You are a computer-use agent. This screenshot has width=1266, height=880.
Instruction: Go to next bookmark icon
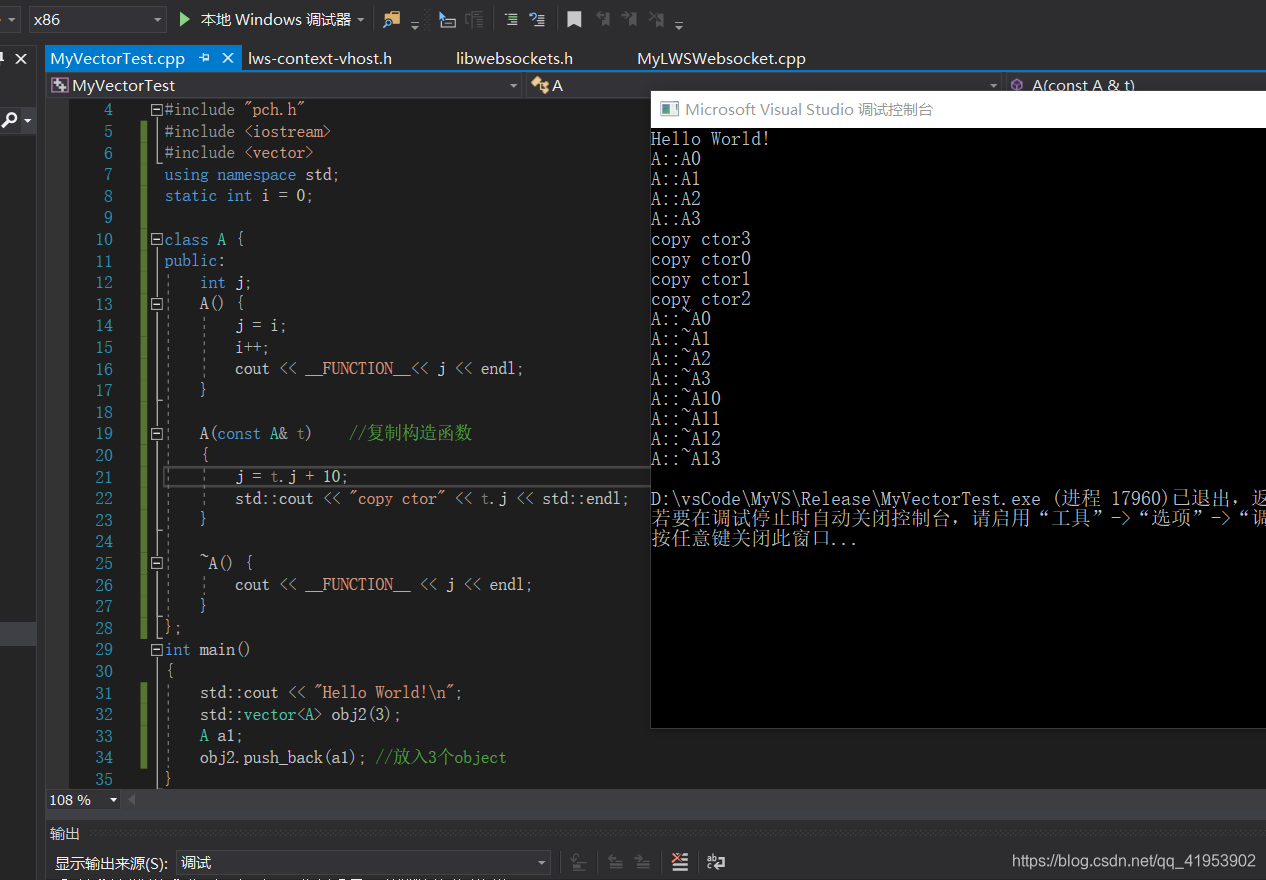[x=629, y=19]
